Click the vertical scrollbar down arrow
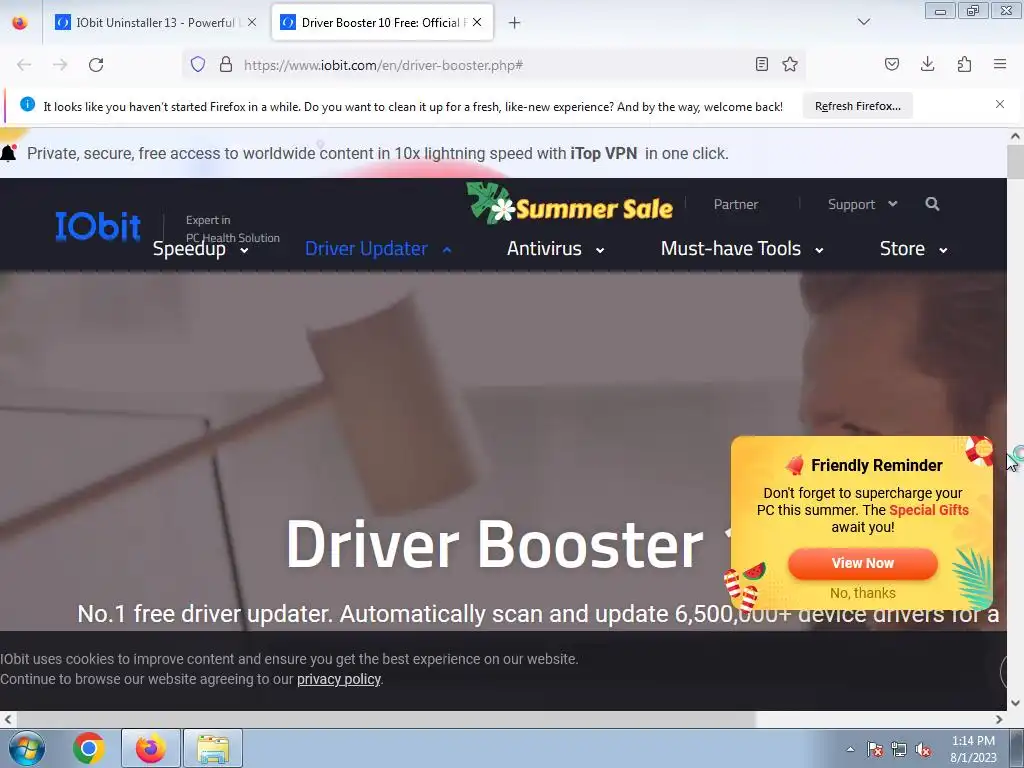Viewport: 1024px width, 768px height. click(x=1015, y=703)
